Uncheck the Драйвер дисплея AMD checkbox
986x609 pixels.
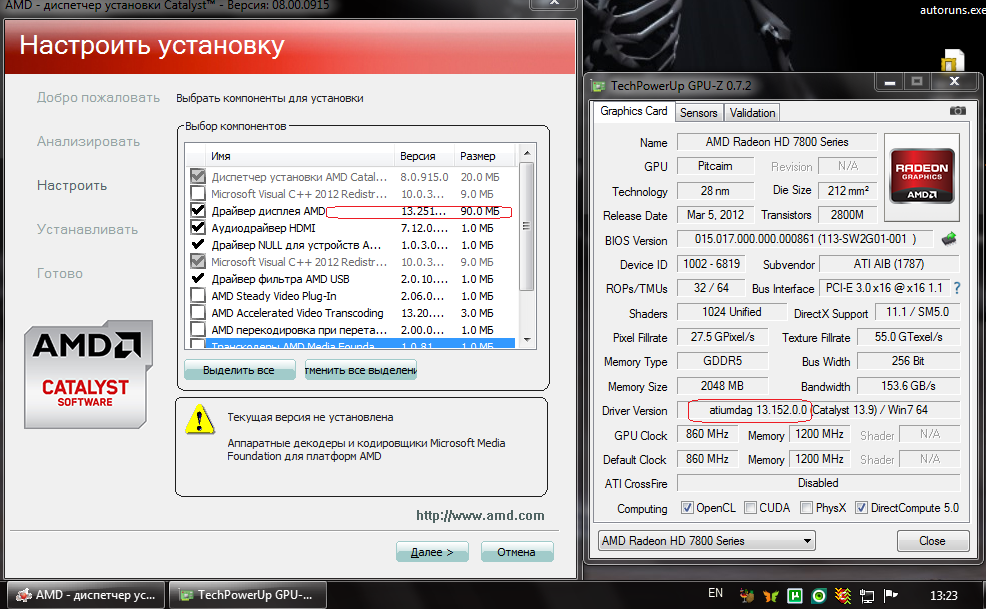[198, 210]
